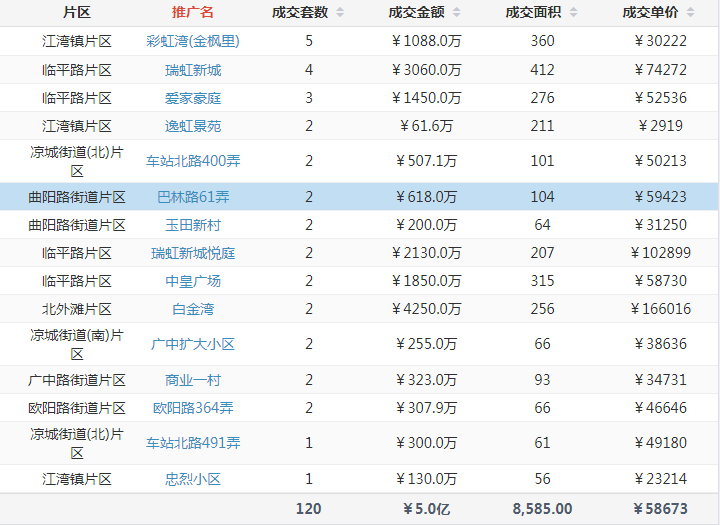720x525 pixels.
Task: Select 北外滩片区 district cell
Action: 77,309
